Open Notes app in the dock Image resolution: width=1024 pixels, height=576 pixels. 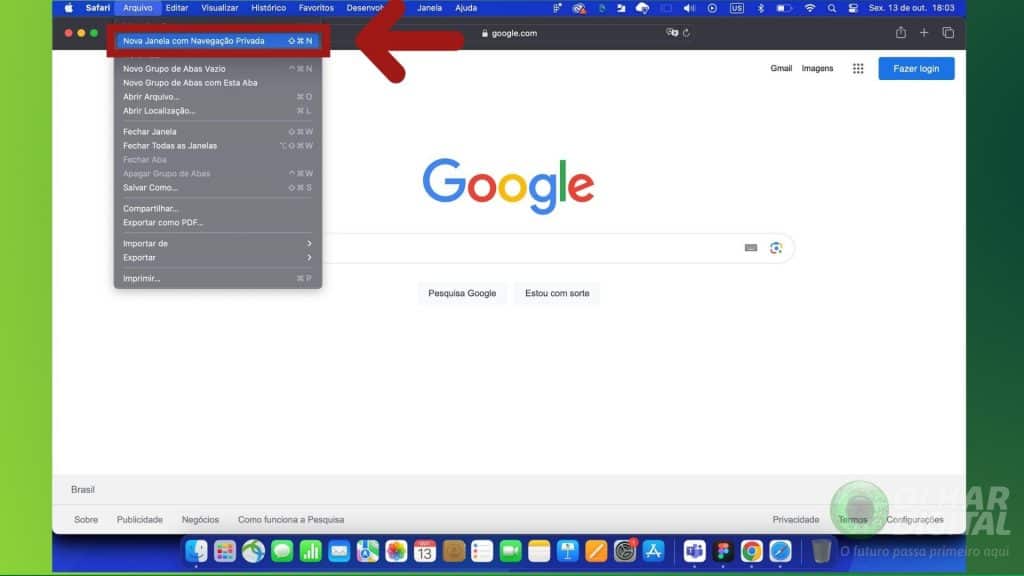tap(539, 551)
